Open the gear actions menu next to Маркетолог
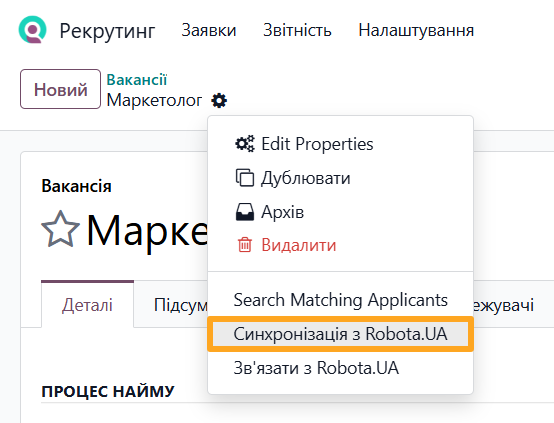The height and width of the screenshot is (423, 554). [219, 101]
